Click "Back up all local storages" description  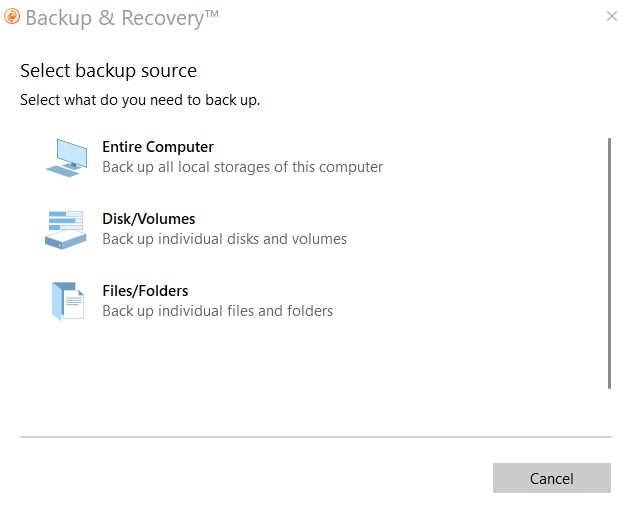pyautogui.click(x=242, y=167)
